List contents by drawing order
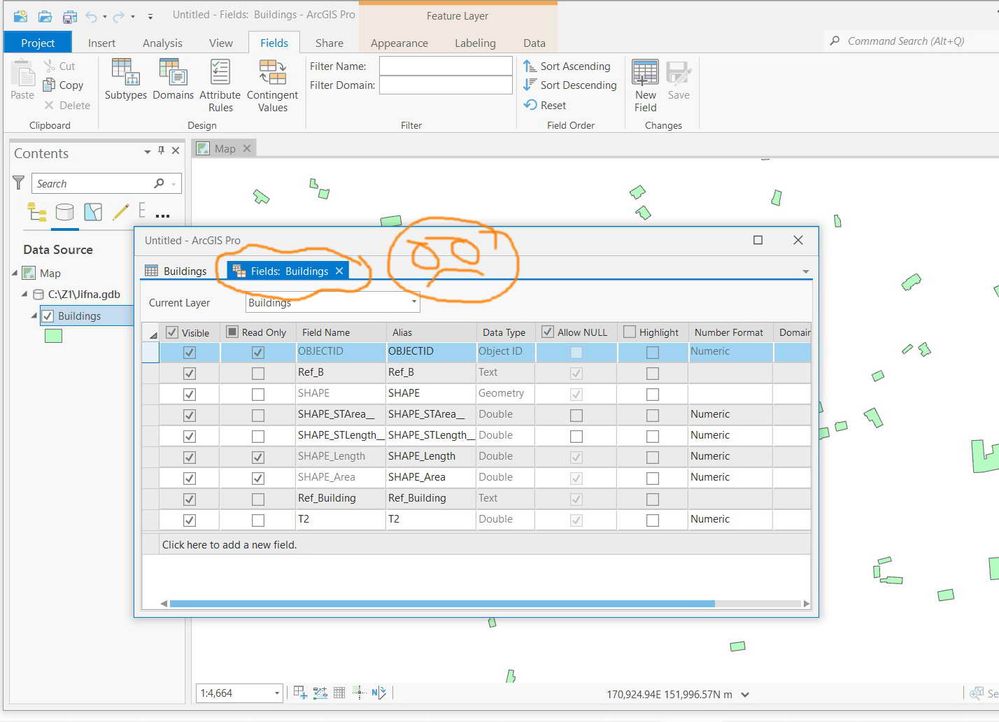 tap(37, 212)
